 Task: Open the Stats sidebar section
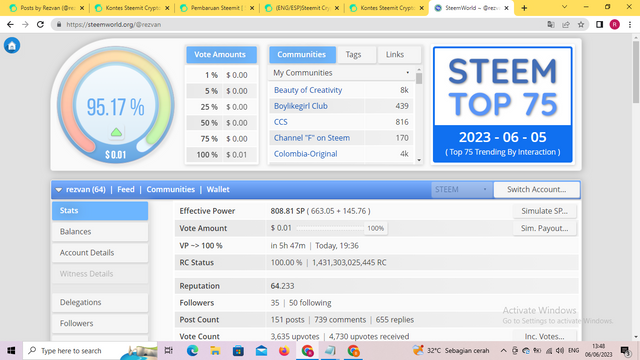pos(100,211)
